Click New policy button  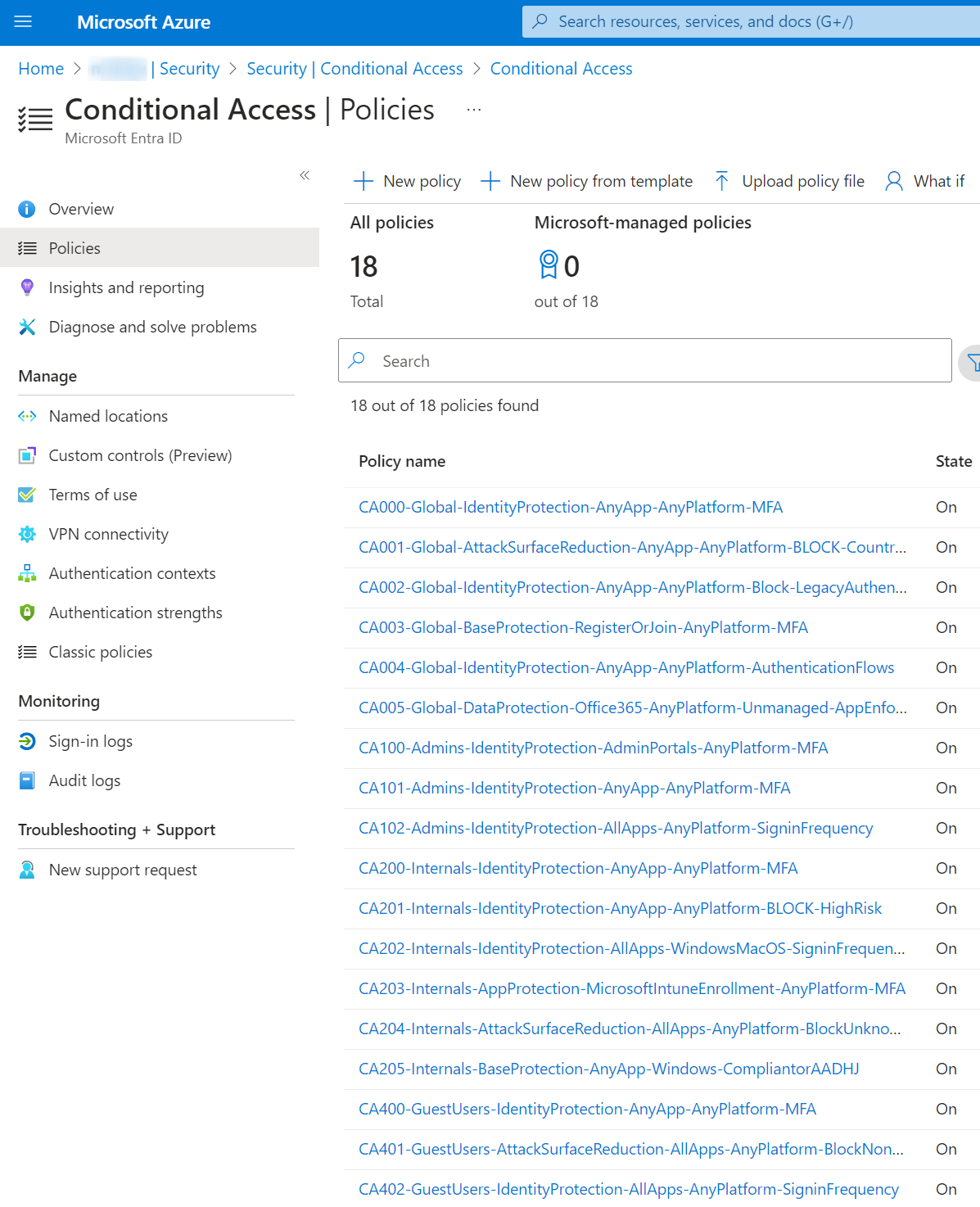(x=407, y=182)
